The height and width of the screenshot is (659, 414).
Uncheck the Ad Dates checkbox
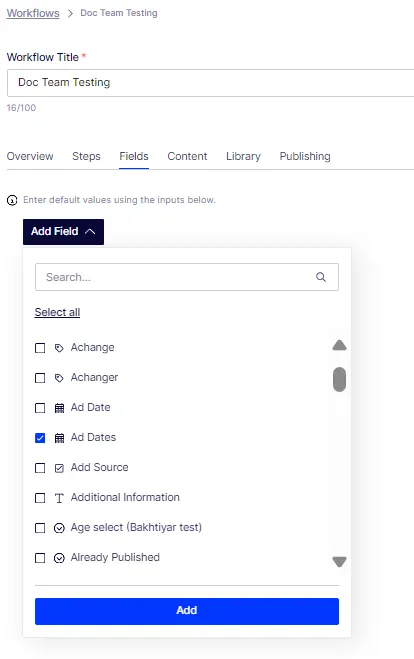tap(40, 438)
